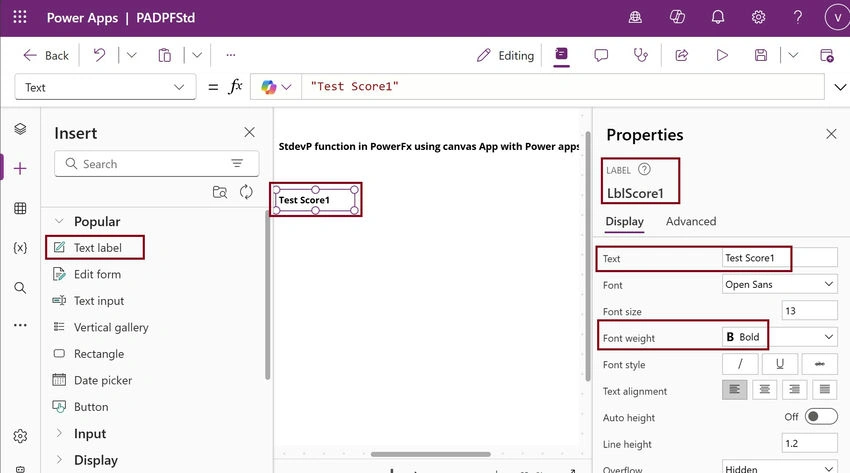The height and width of the screenshot is (473, 850).
Task: Select the Test Score1 label on canvas
Action: tap(315, 200)
